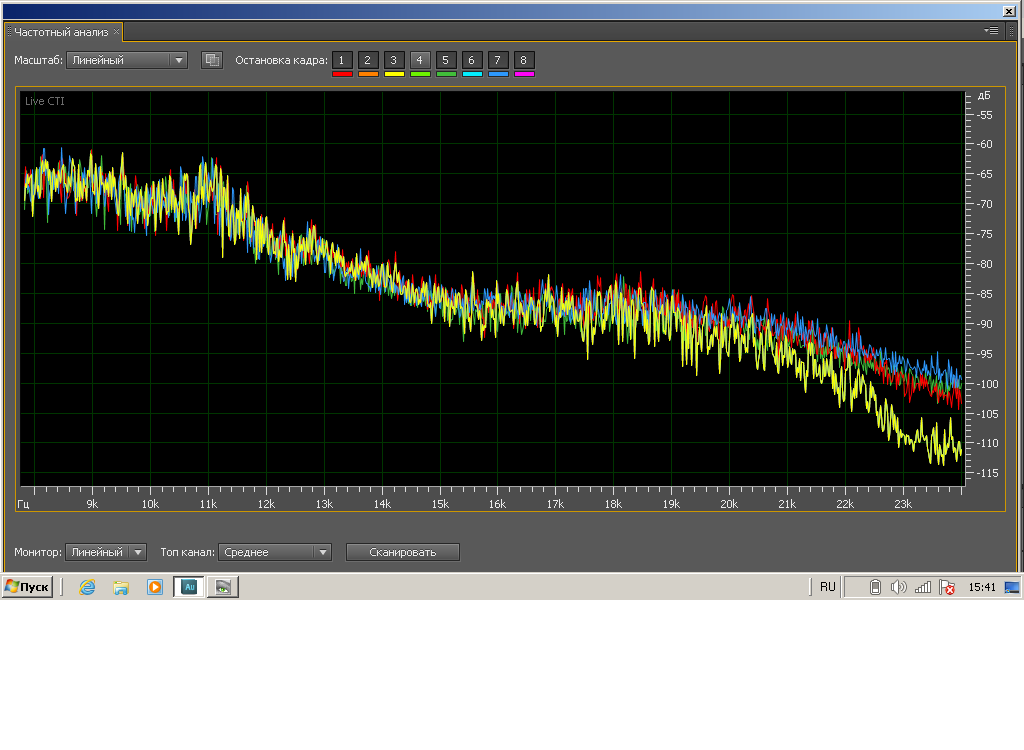Close the Частотный анализ tab
1024x750 pixels.
[116, 32]
